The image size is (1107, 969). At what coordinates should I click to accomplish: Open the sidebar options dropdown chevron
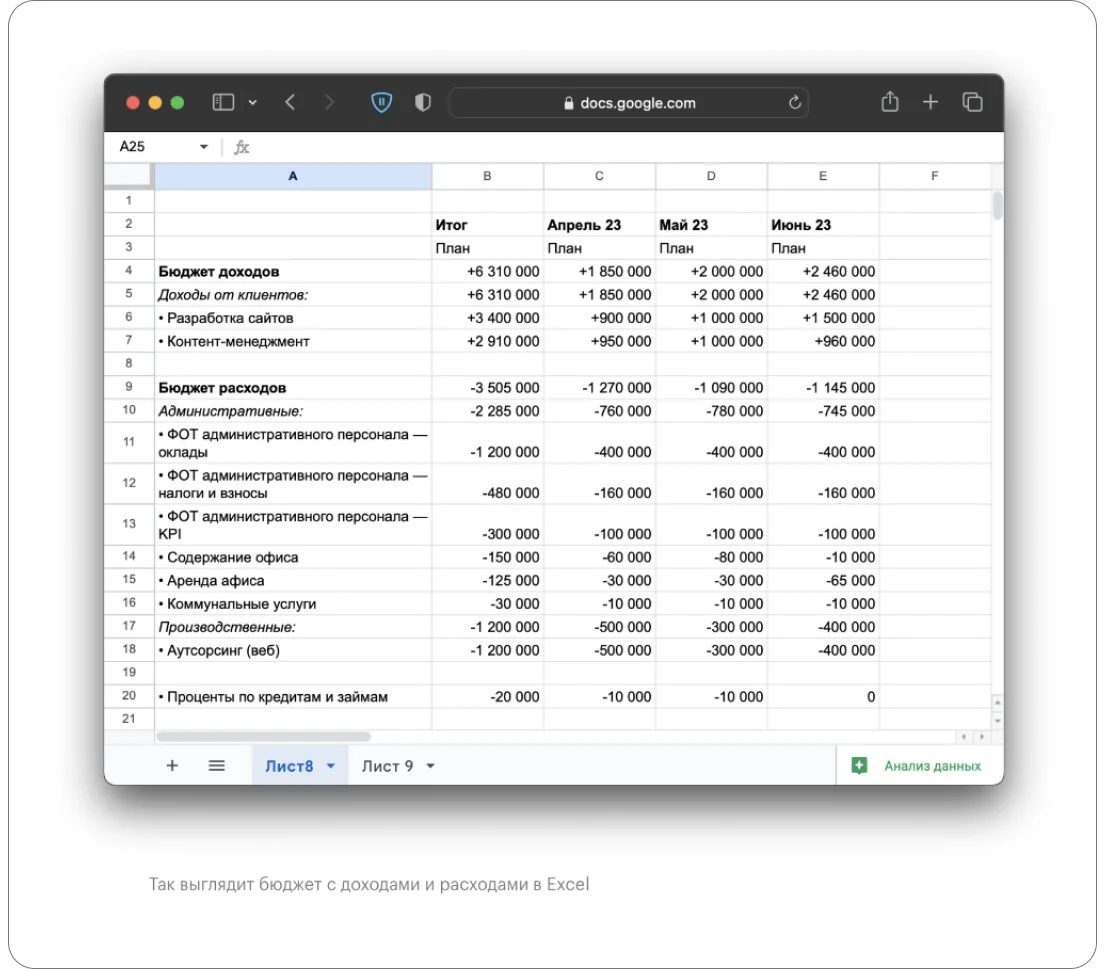coord(251,103)
